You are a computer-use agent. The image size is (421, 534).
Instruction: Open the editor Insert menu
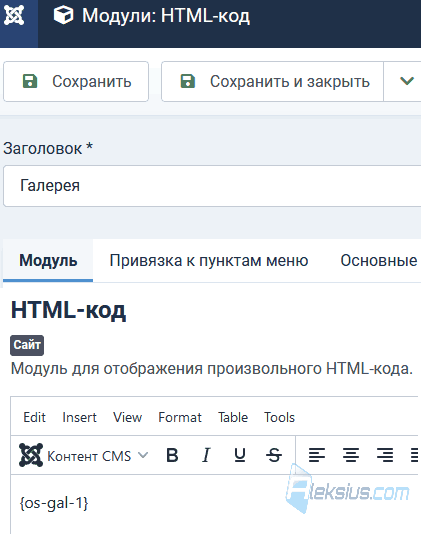point(79,418)
